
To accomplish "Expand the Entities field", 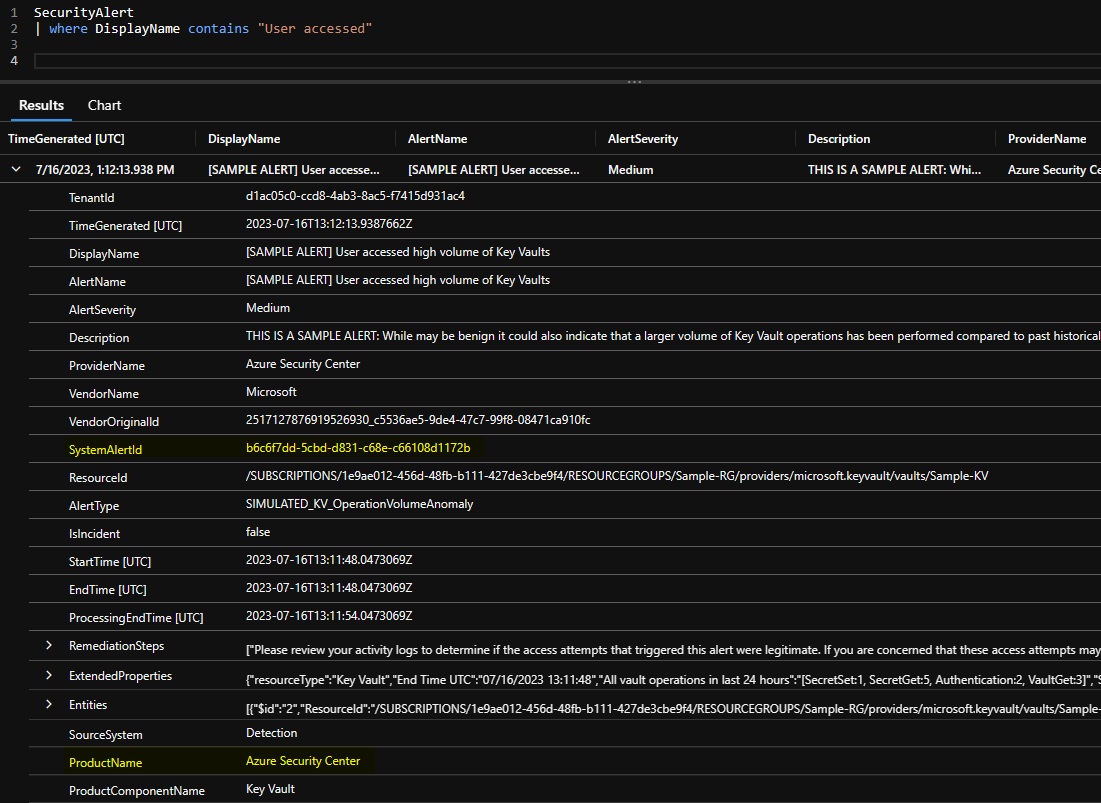I will coord(48,704).
